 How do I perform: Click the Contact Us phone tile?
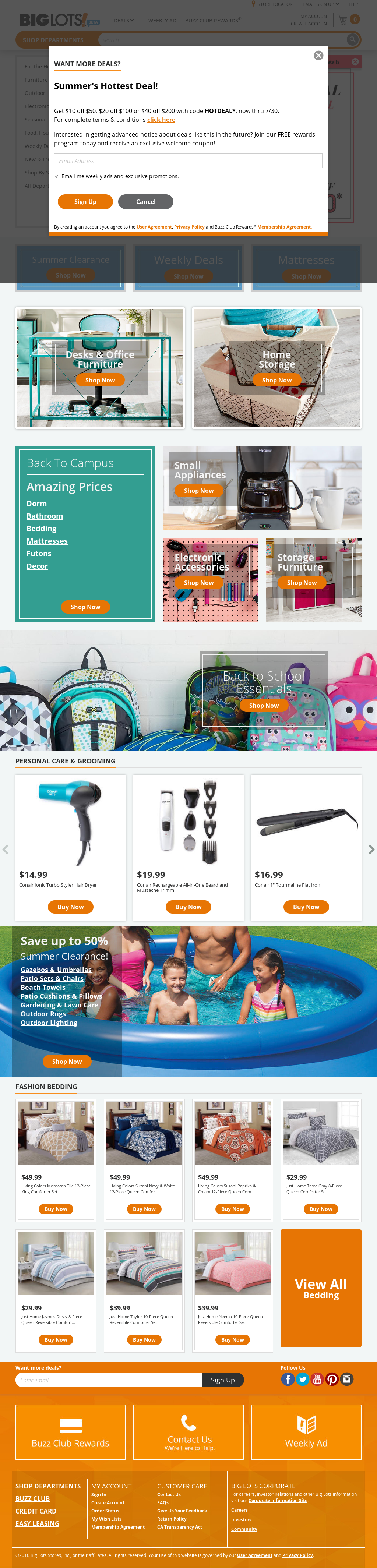pos(189,1432)
